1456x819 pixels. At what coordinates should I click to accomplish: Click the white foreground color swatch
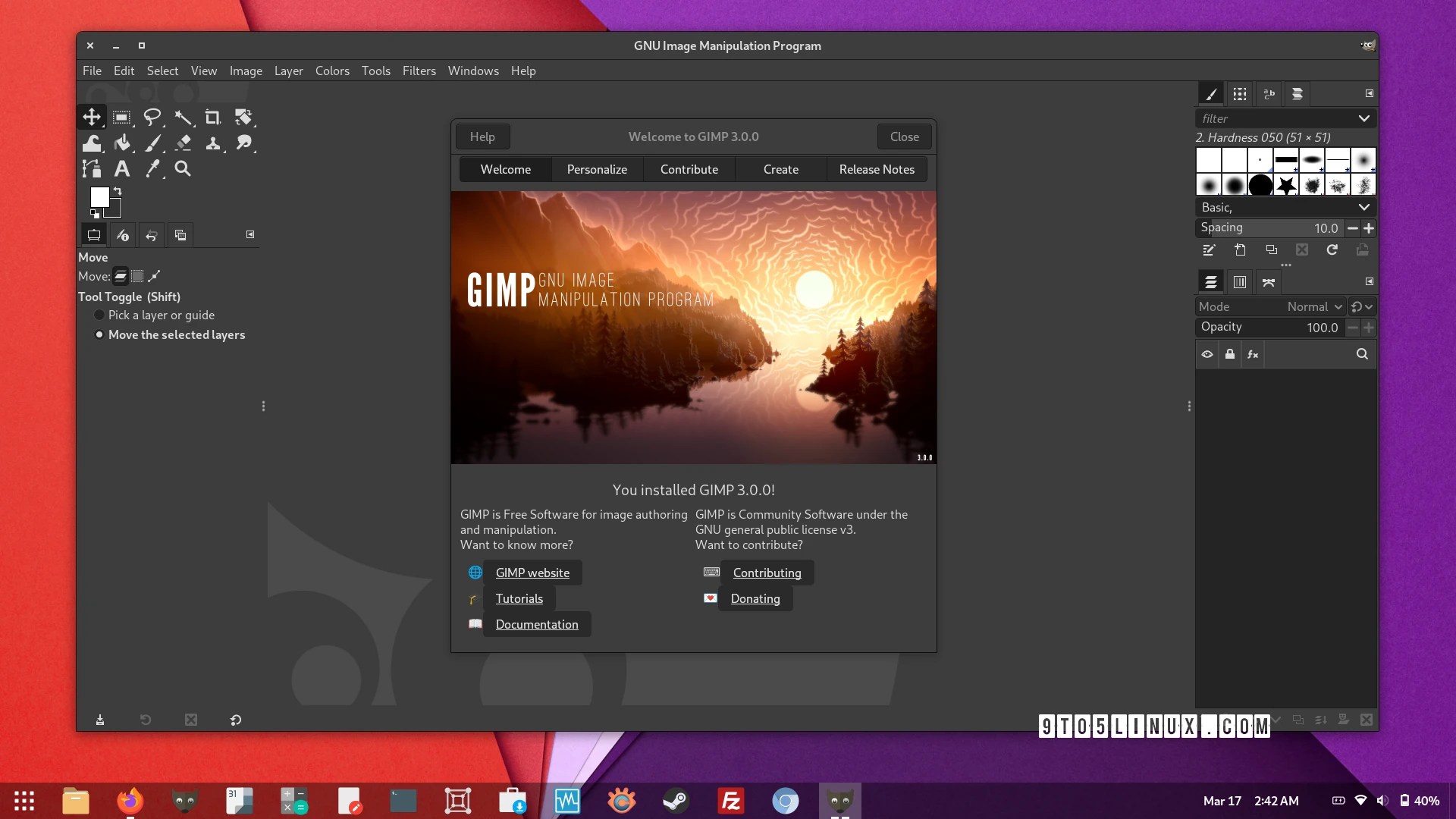click(99, 197)
